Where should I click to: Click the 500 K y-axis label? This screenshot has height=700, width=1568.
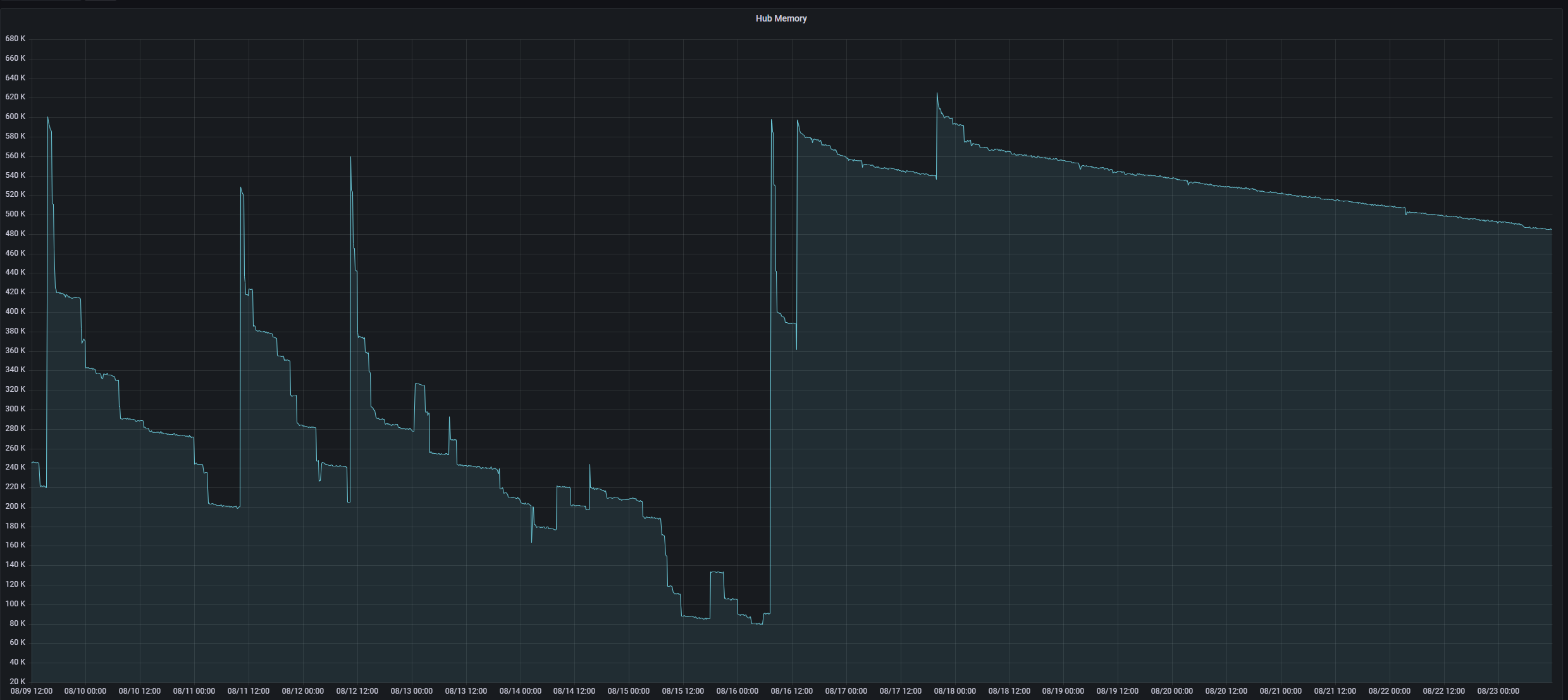(15, 214)
